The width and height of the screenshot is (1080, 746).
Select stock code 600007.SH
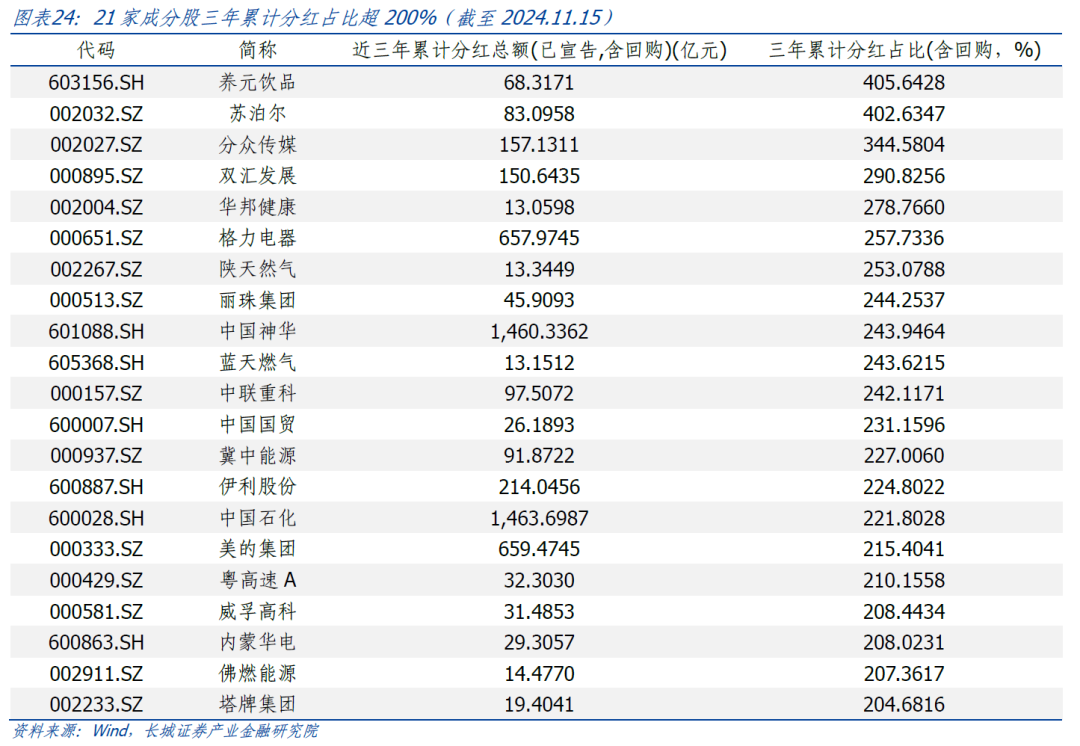point(96,425)
